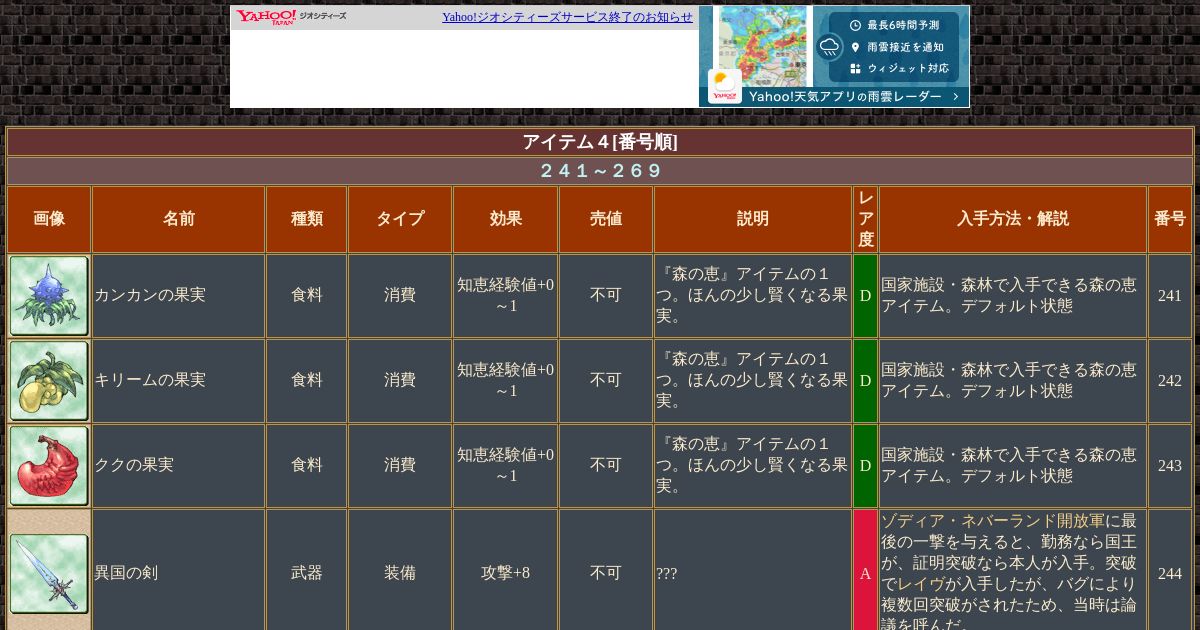This screenshot has width=1200, height=630.
Task: Click the 種類 column header
Action: [x=307, y=219]
